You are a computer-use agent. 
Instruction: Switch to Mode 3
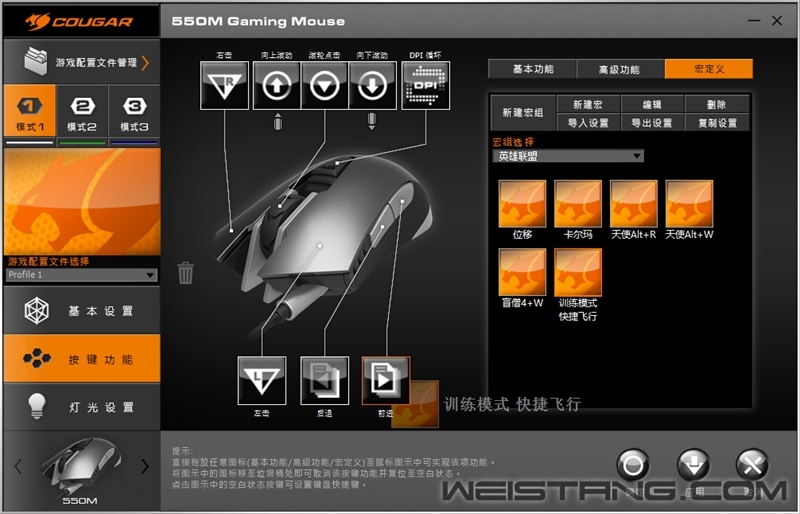tap(134, 111)
